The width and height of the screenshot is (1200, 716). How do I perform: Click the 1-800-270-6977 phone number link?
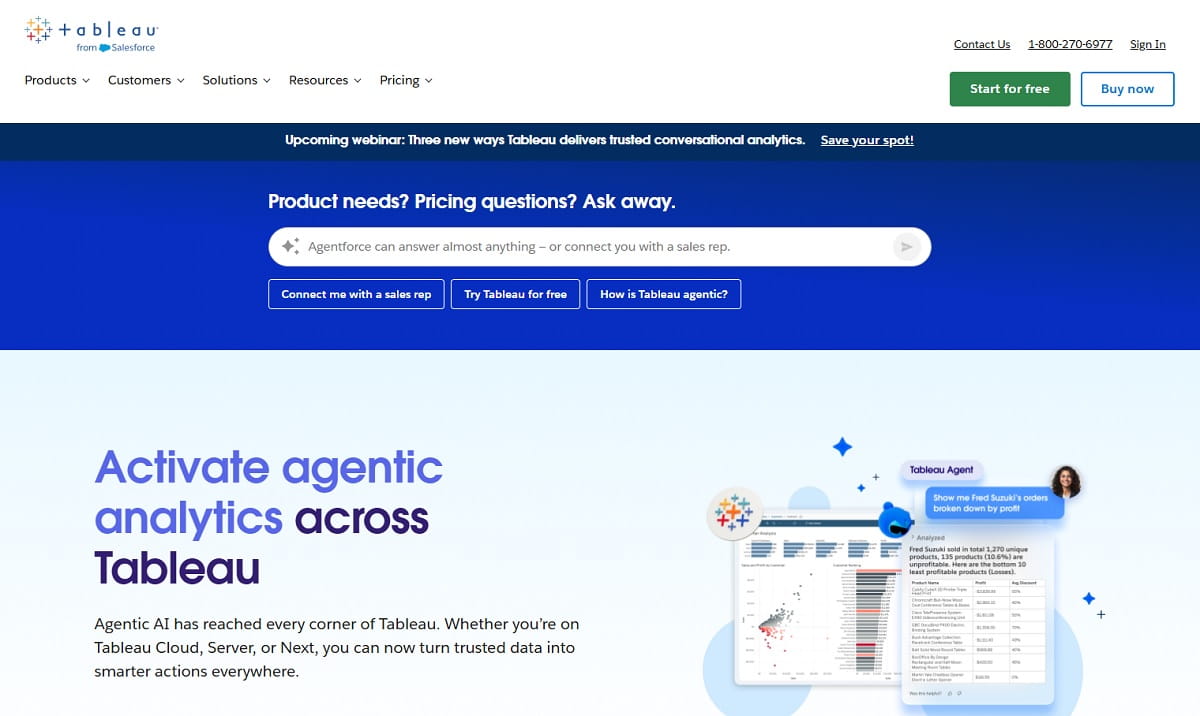pos(1070,44)
